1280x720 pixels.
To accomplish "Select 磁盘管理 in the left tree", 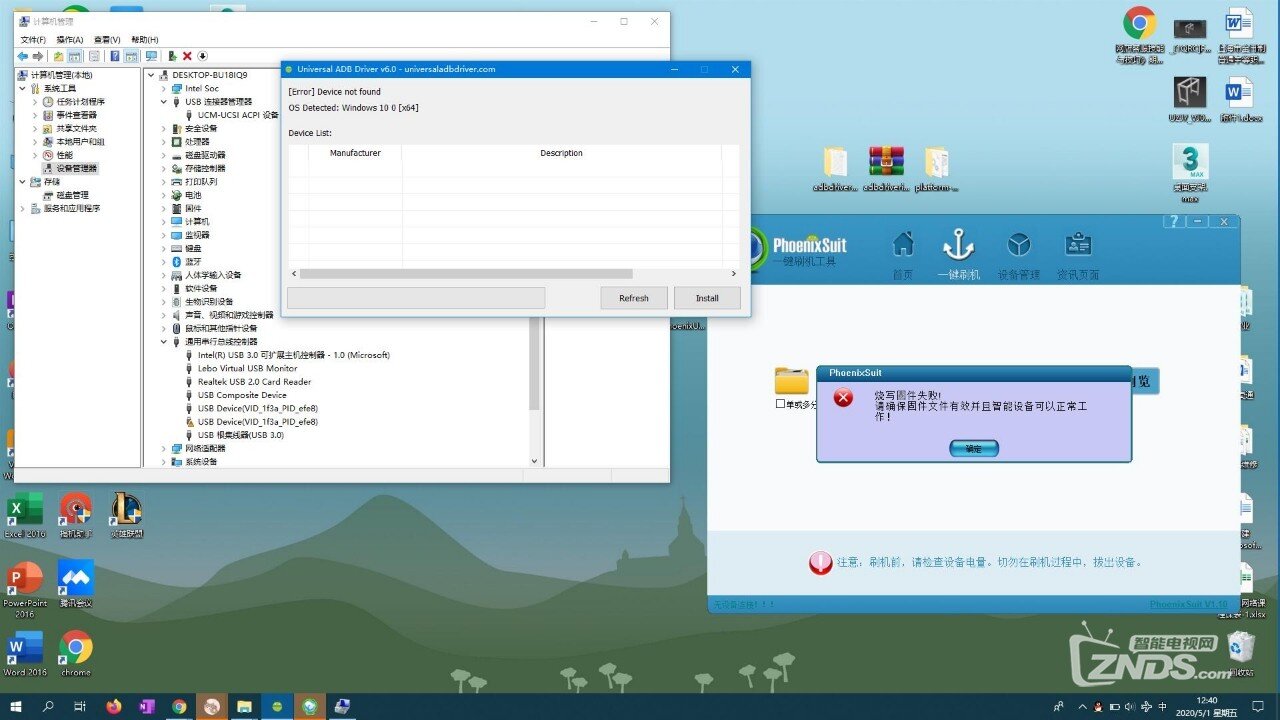I will point(72,195).
